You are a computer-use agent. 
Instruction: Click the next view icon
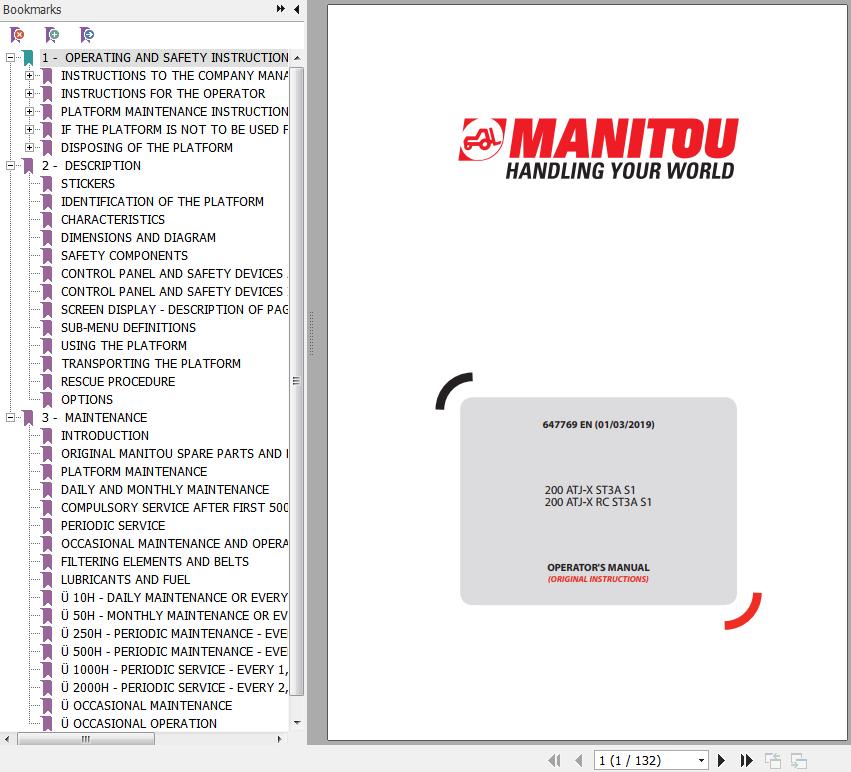798,760
